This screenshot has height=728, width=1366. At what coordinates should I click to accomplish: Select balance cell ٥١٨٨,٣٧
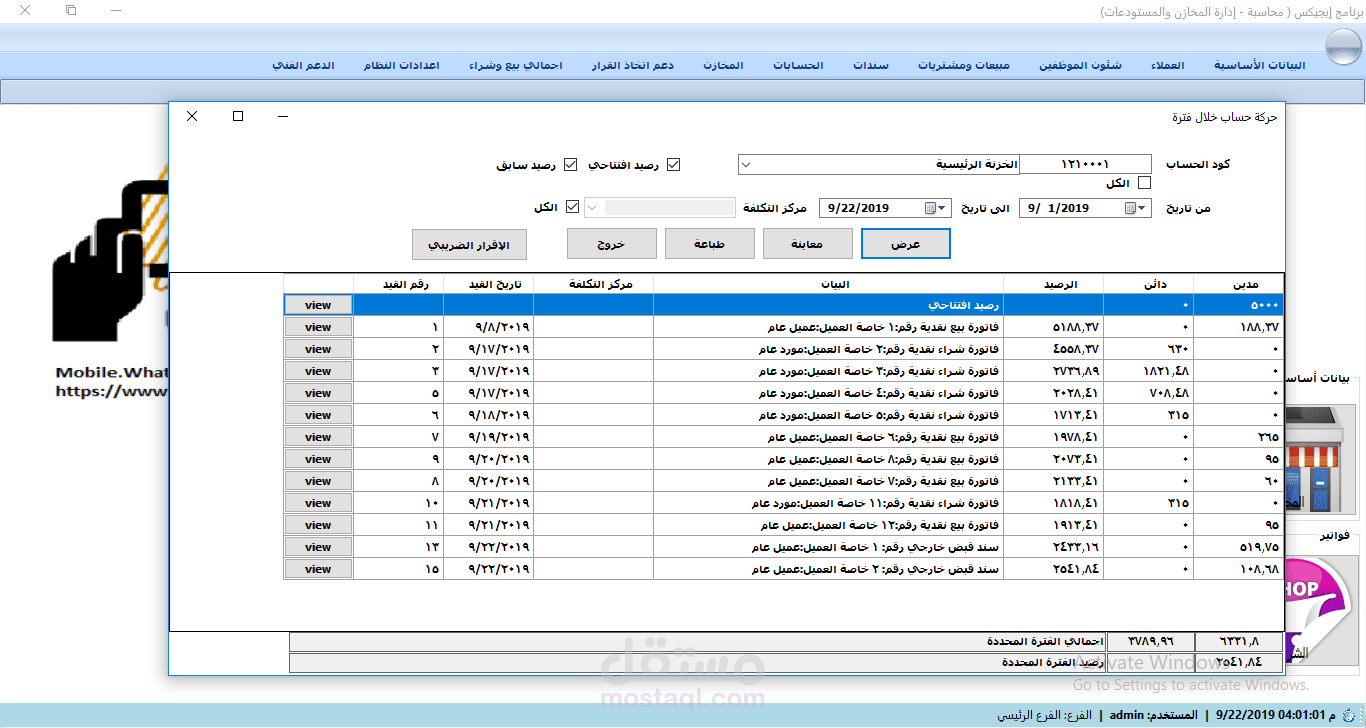pyautogui.click(x=1053, y=327)
